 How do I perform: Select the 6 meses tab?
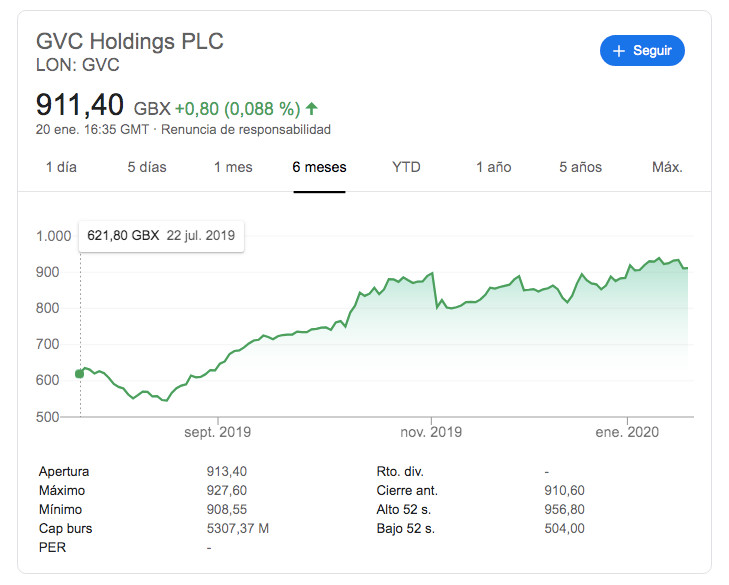click(x=319, y=167)
